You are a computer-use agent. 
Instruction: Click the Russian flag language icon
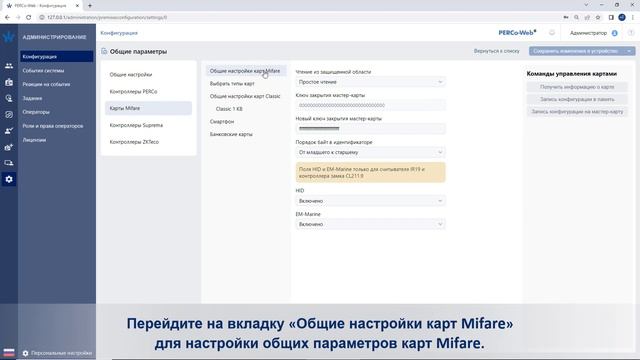tap(9, 353)
